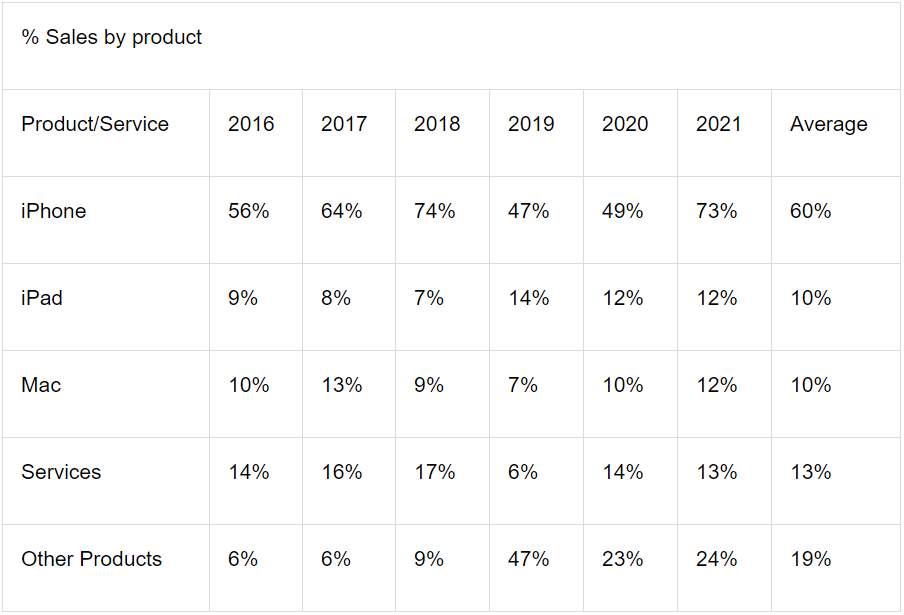
Task: Click Services' 2018 value of 17%
Action: click(435, 473)
